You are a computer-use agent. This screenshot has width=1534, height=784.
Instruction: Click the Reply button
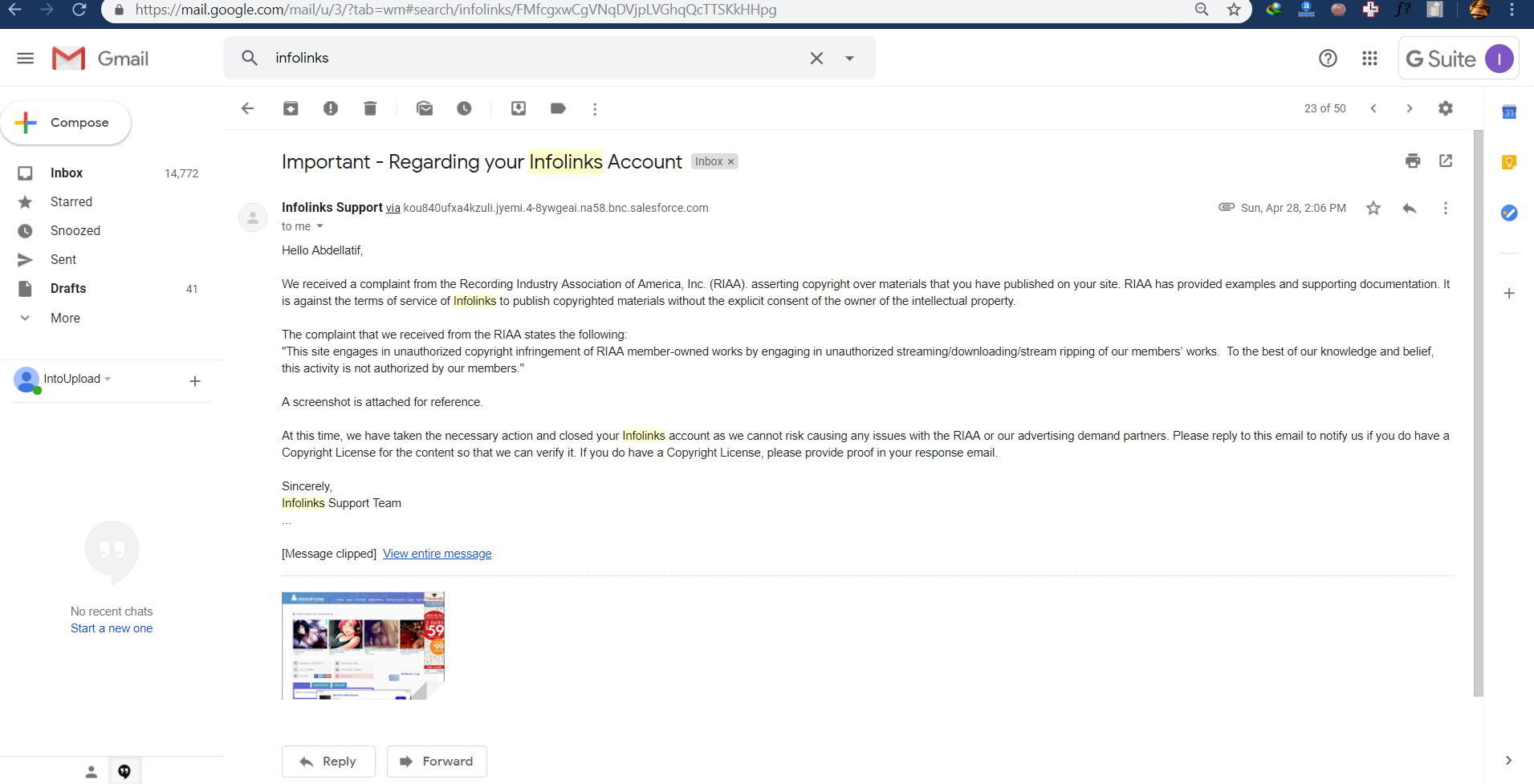pyautogui.click(x=328, y=762)
